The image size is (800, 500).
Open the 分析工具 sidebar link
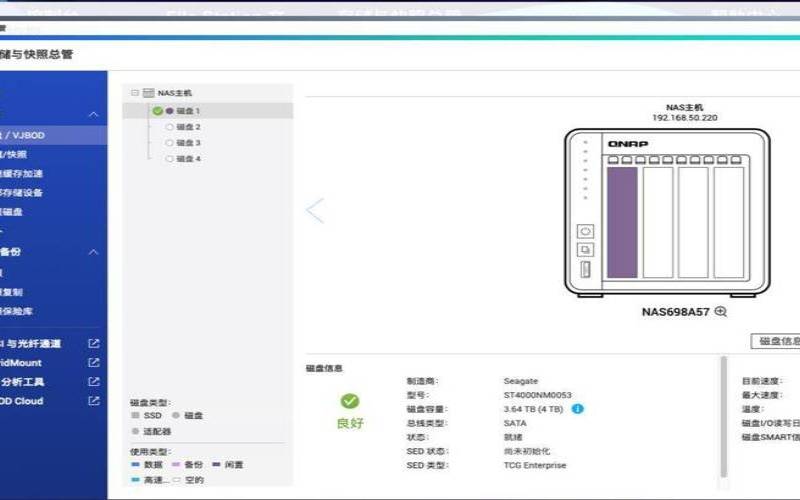pyautogui.click(x=22, y=382)
